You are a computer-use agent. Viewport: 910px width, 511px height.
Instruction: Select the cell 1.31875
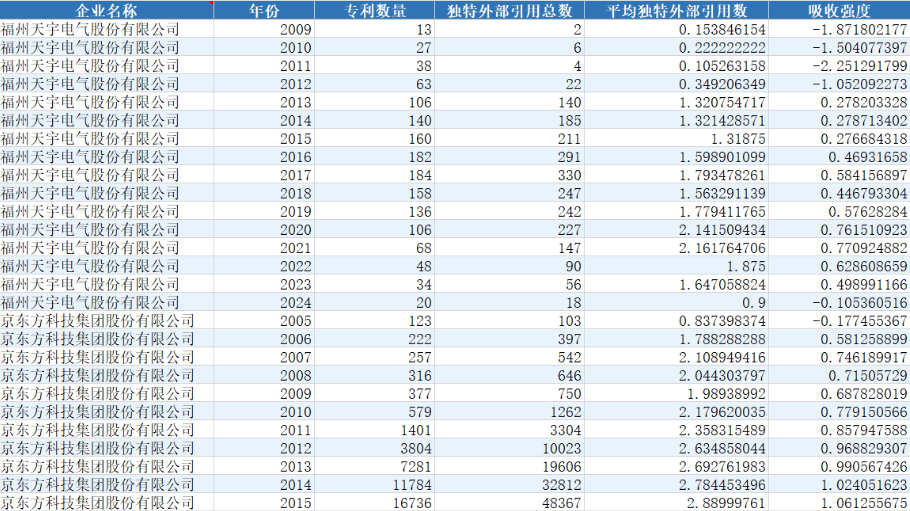tap(676, 138)
